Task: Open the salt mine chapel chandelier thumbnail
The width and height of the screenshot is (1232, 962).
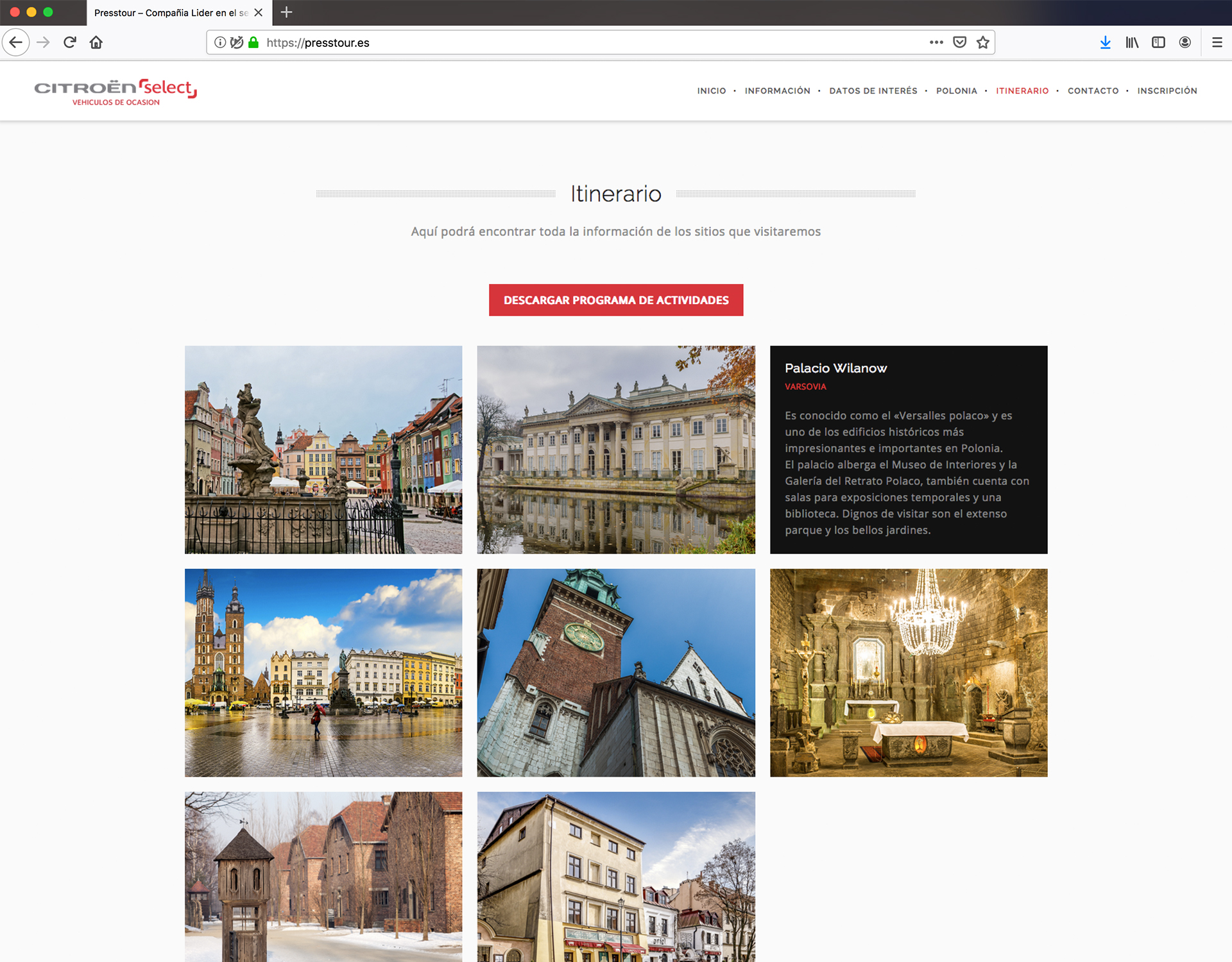Action: pyautogui.click(x=908, y=672)
